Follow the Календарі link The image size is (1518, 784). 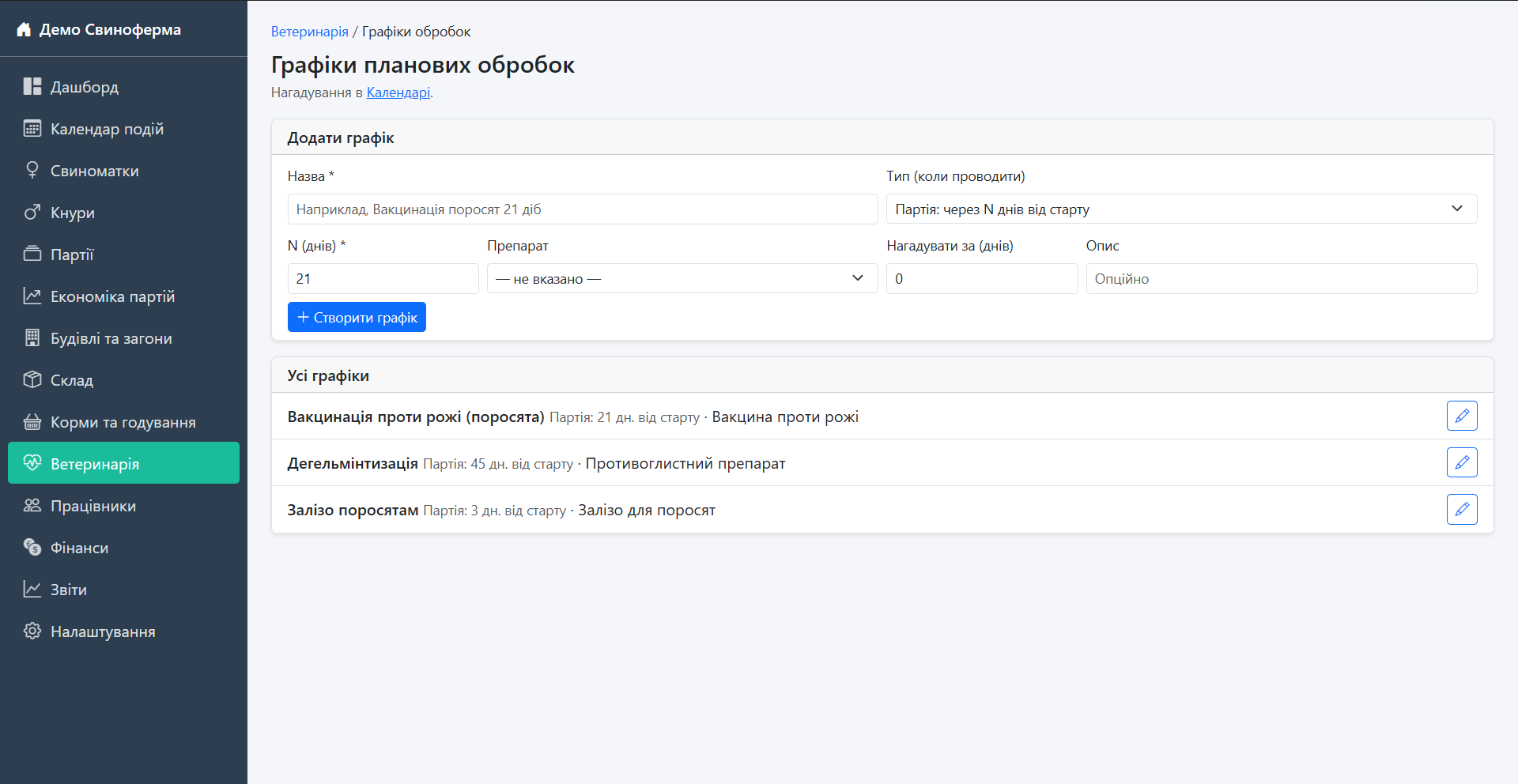[398, 92]
